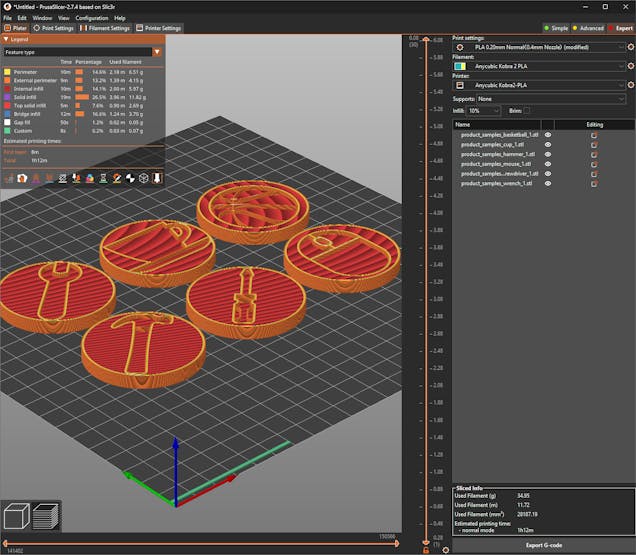
Task: Click the 3D editor view cube icon
Action: pos(16,517)
